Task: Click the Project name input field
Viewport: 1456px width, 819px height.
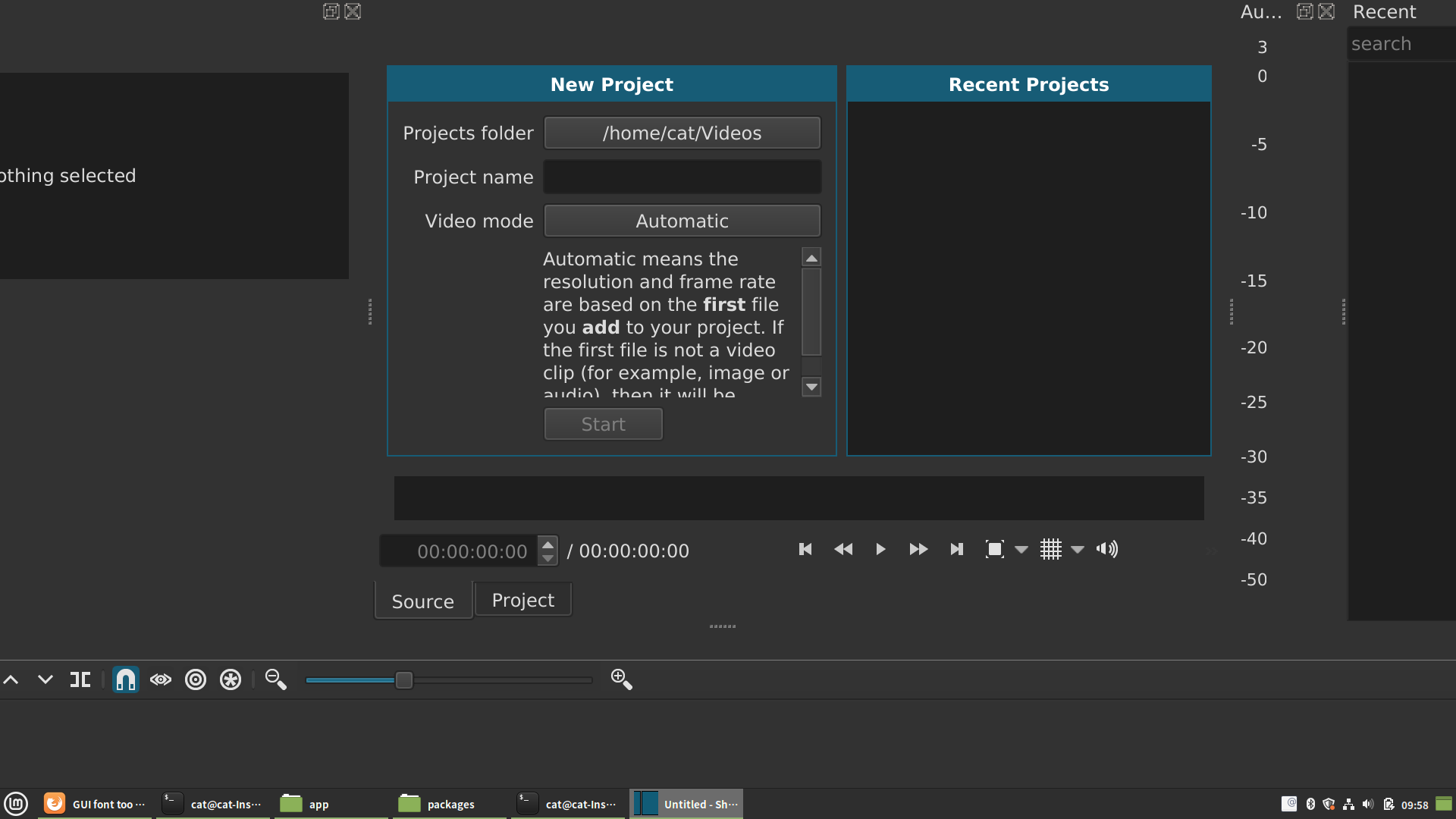Action: pos(681,177)
